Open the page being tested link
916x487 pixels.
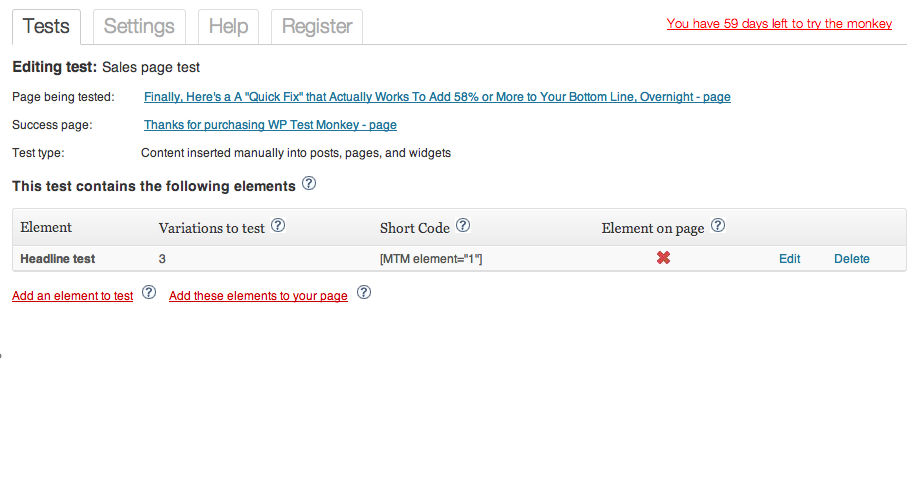click(437, 97)
